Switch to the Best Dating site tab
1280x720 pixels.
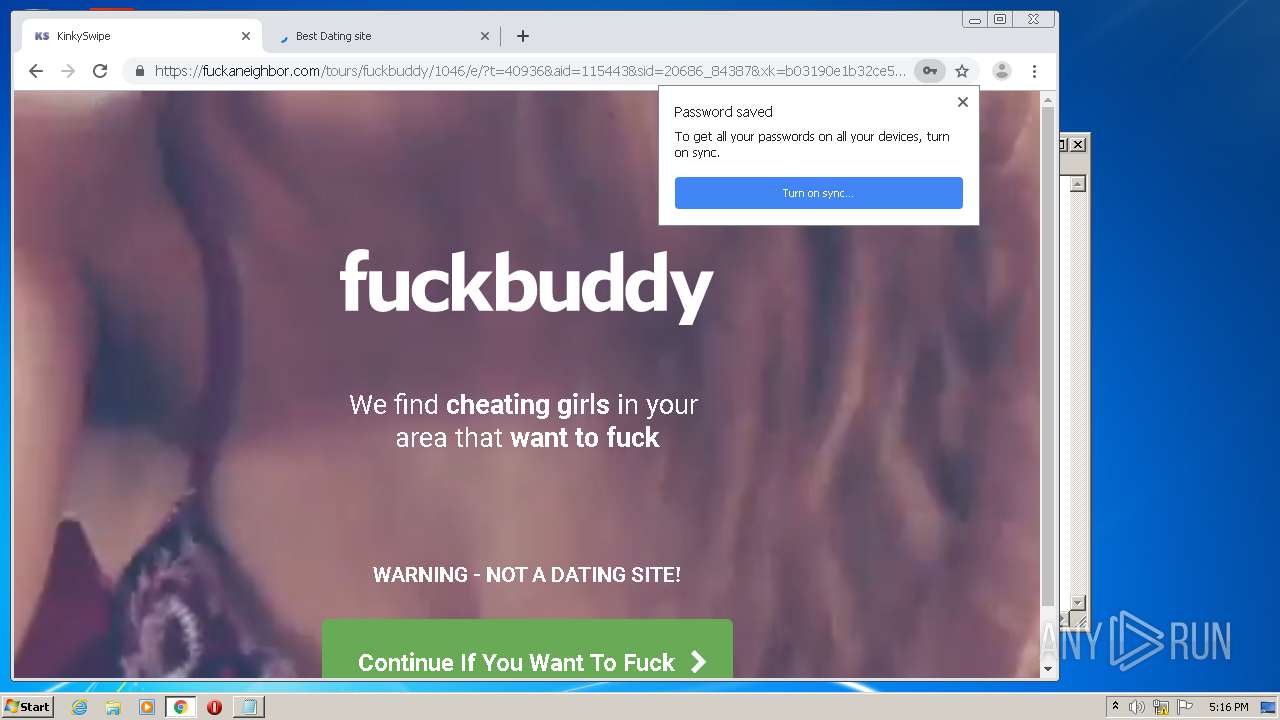[x=381, y=36]
